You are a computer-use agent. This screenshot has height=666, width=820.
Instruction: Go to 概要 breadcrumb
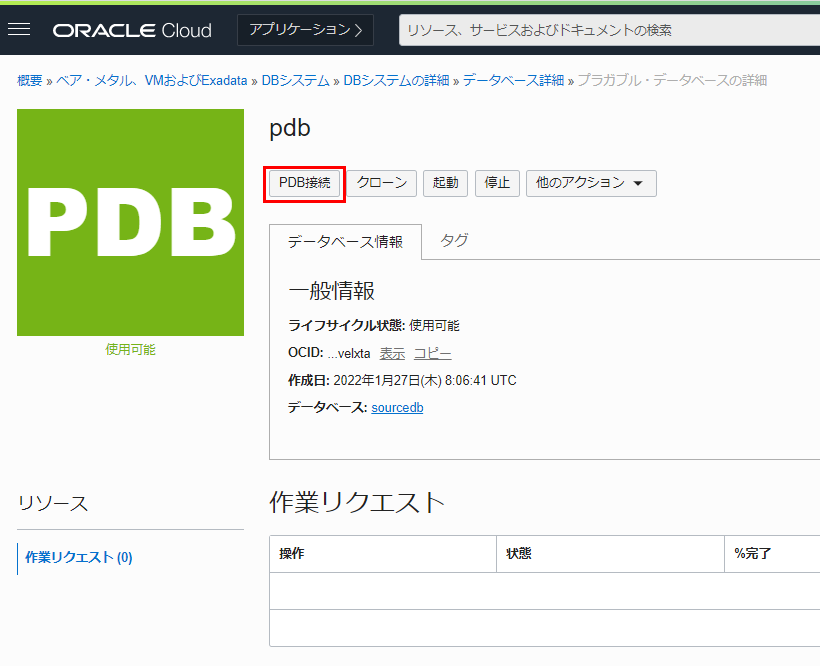(x=29, y=80)
